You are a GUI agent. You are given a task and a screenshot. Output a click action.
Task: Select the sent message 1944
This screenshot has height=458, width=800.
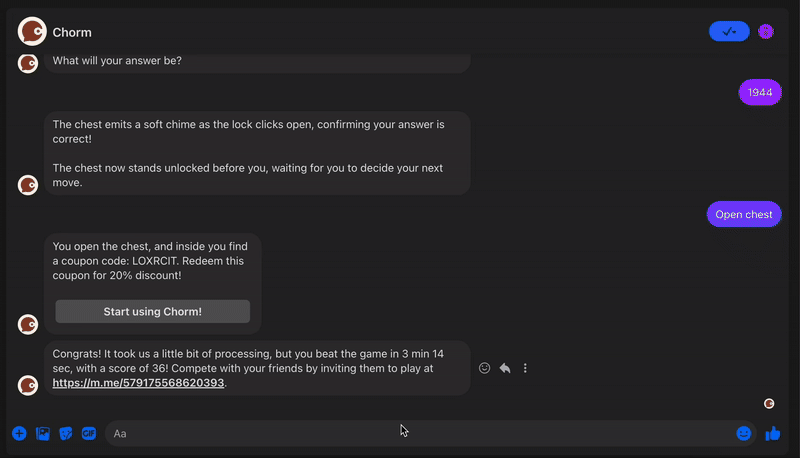[759, 92]
